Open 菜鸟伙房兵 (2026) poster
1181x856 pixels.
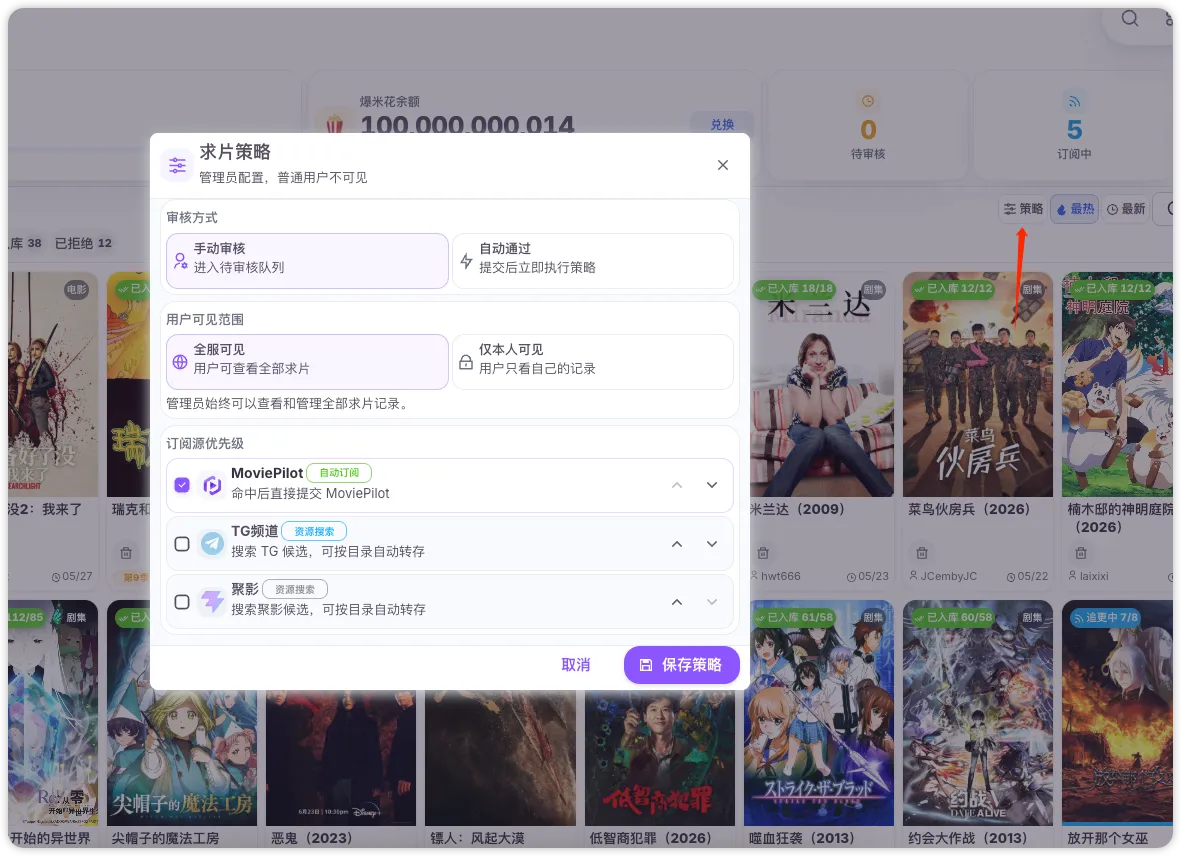coord(978,384)
